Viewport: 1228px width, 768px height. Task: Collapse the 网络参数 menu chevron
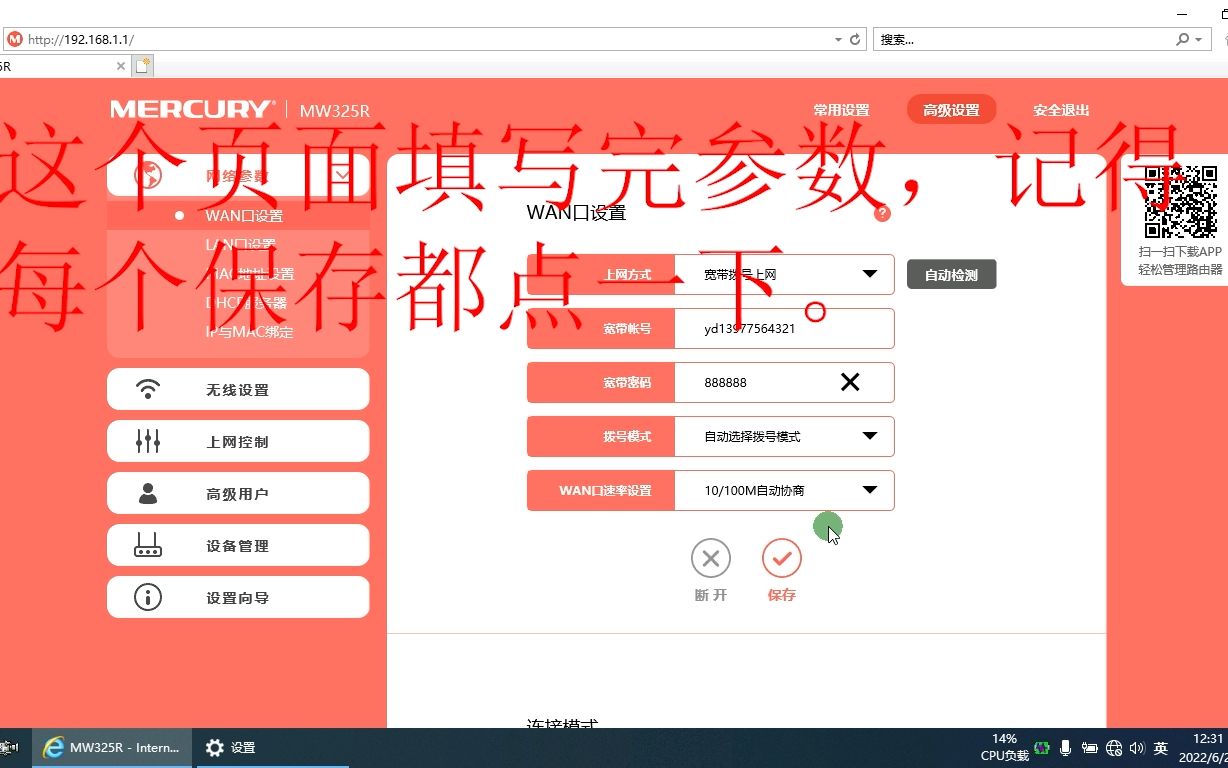[343, 173]
